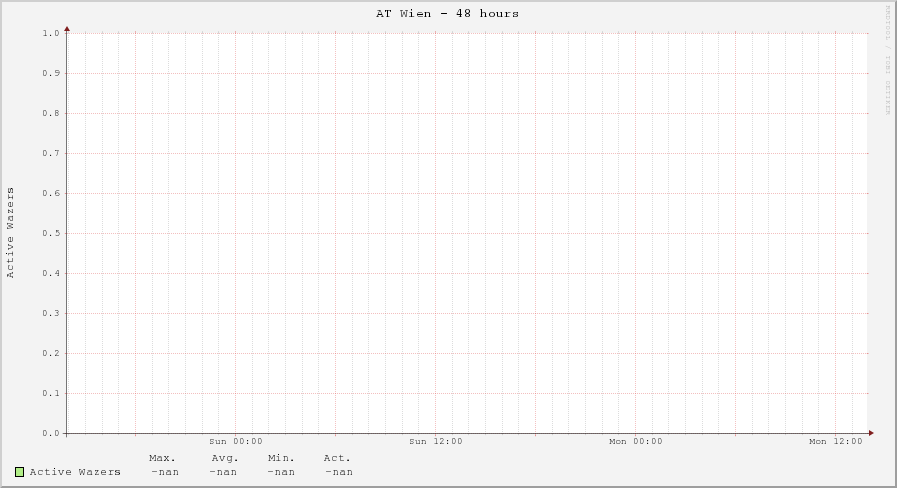Click the 'Max.' column header
The height and width of the screenshot is (488, 897).
coord(162,458)
